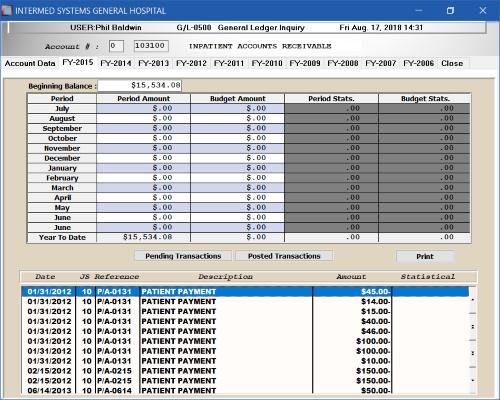Click the April period label
The height and width of the screenshot is (400, 500).
coord(62,198)
